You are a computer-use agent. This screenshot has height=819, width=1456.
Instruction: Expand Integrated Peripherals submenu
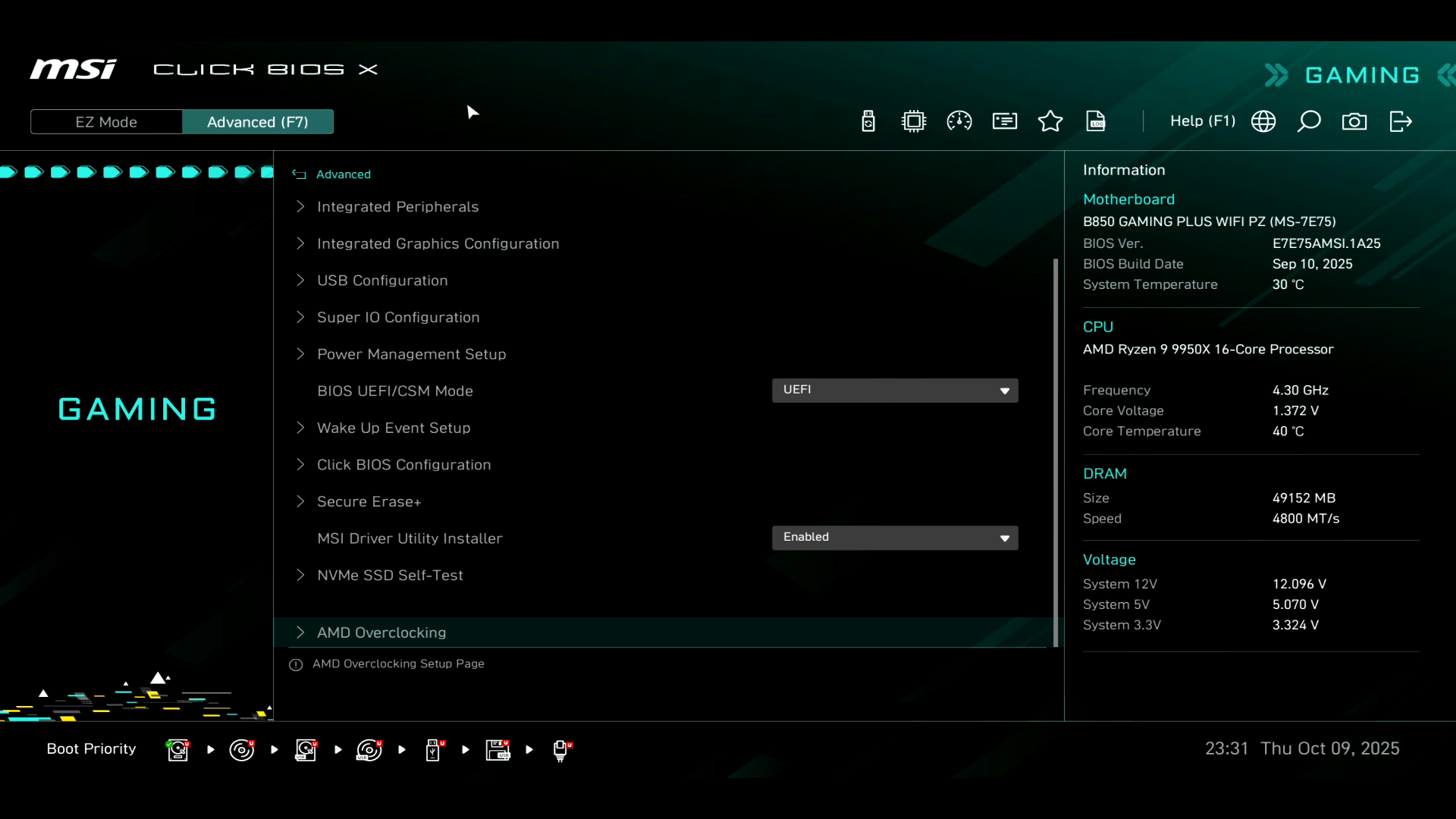pyautogui.click(x=397, y=207)
